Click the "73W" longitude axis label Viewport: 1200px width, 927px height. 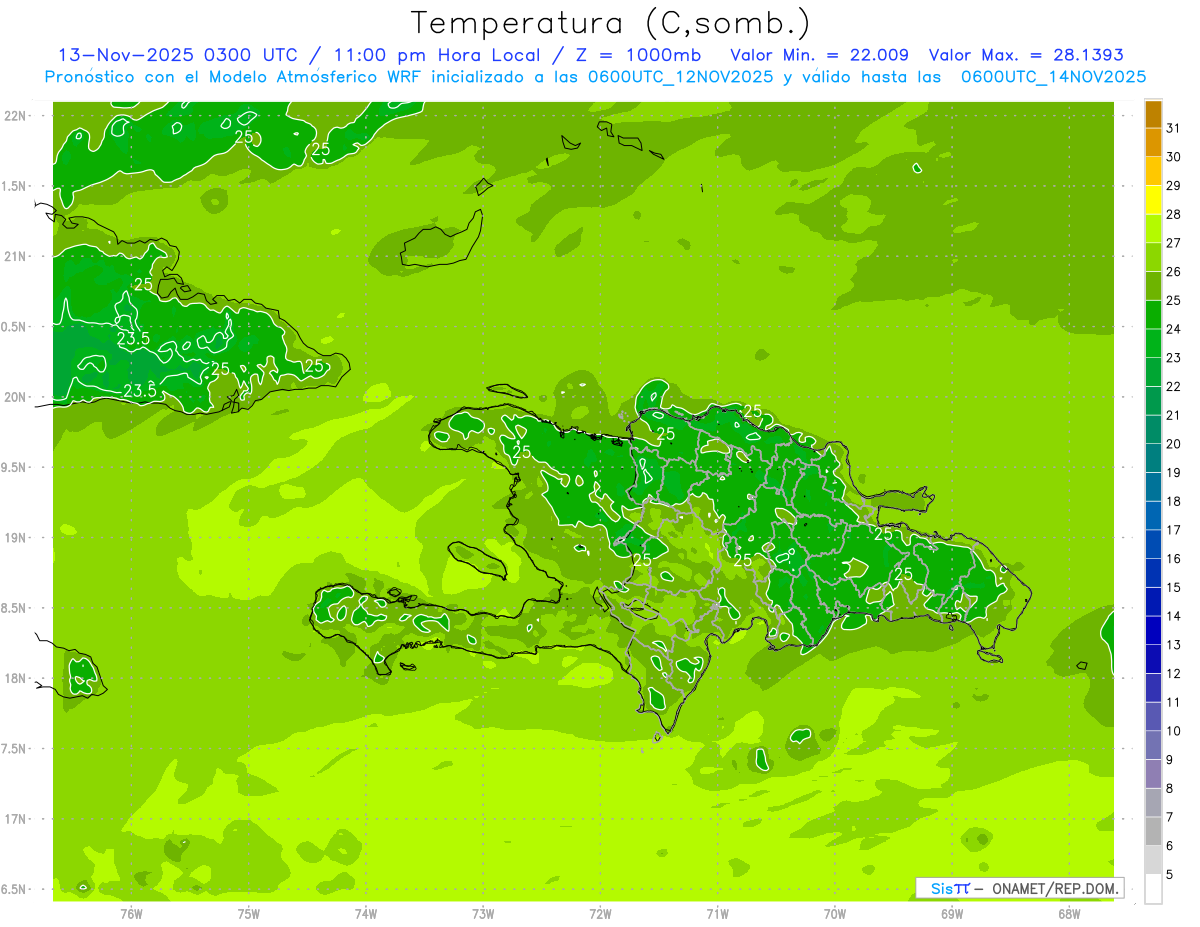[x=483, y=914]
